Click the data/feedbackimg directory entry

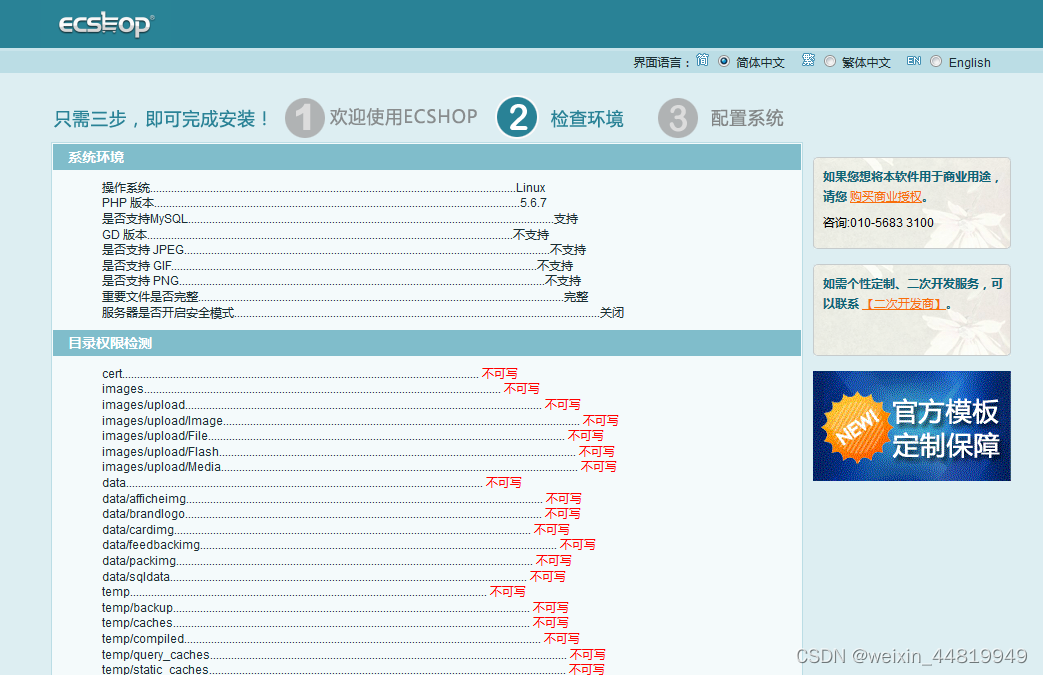click(349, 545)
